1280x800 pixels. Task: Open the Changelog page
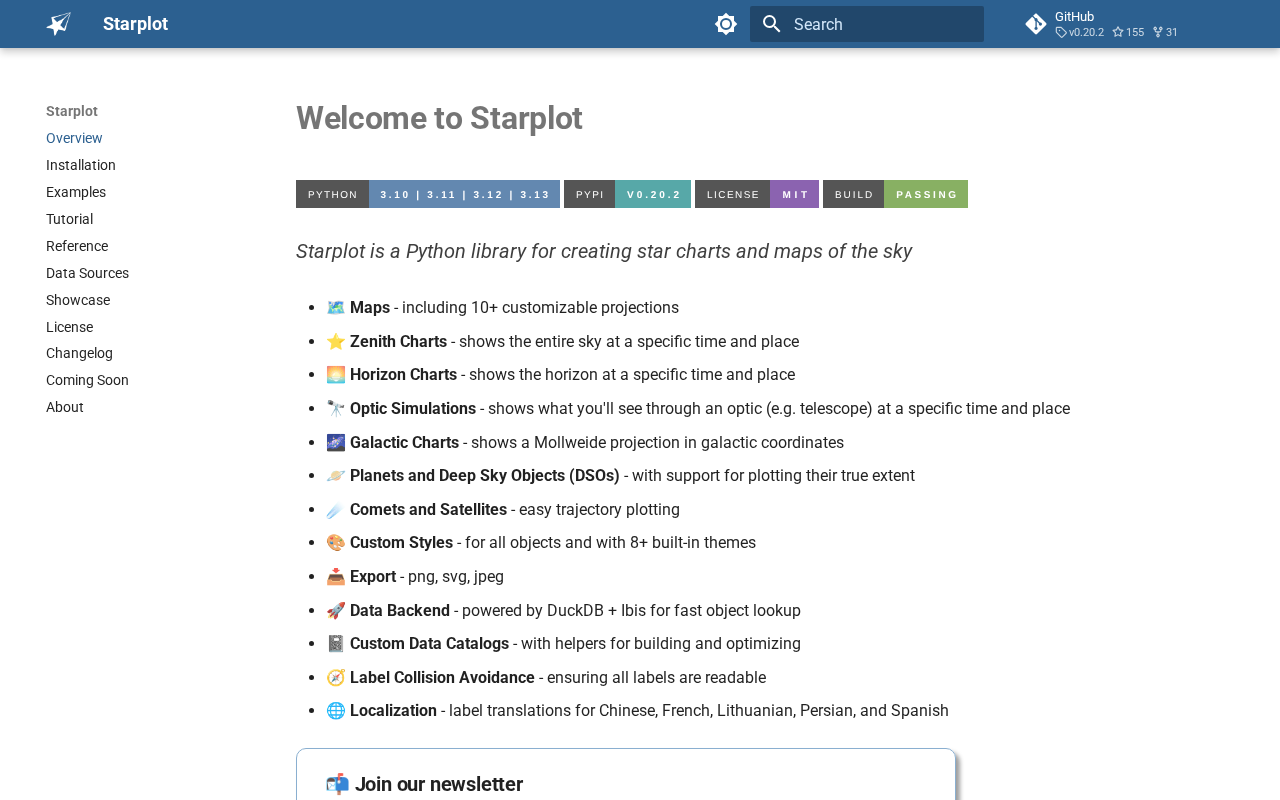coord(79,353)
